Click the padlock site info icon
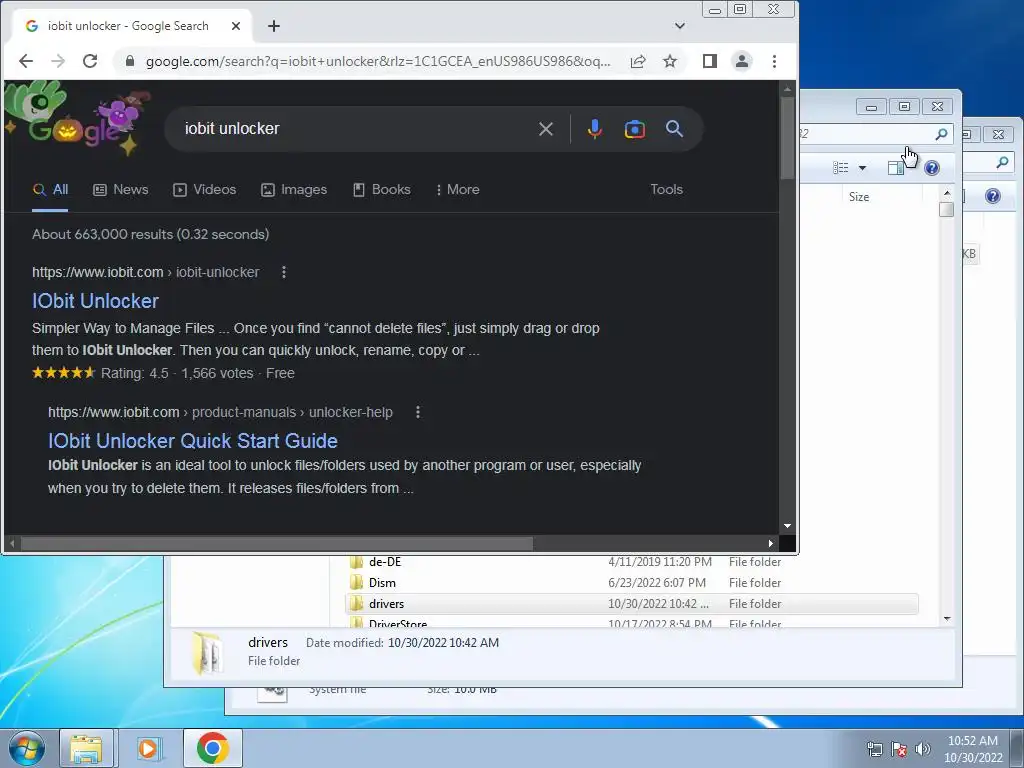The height and width of the screenshot is (768, 1024). tap(130, 61)
